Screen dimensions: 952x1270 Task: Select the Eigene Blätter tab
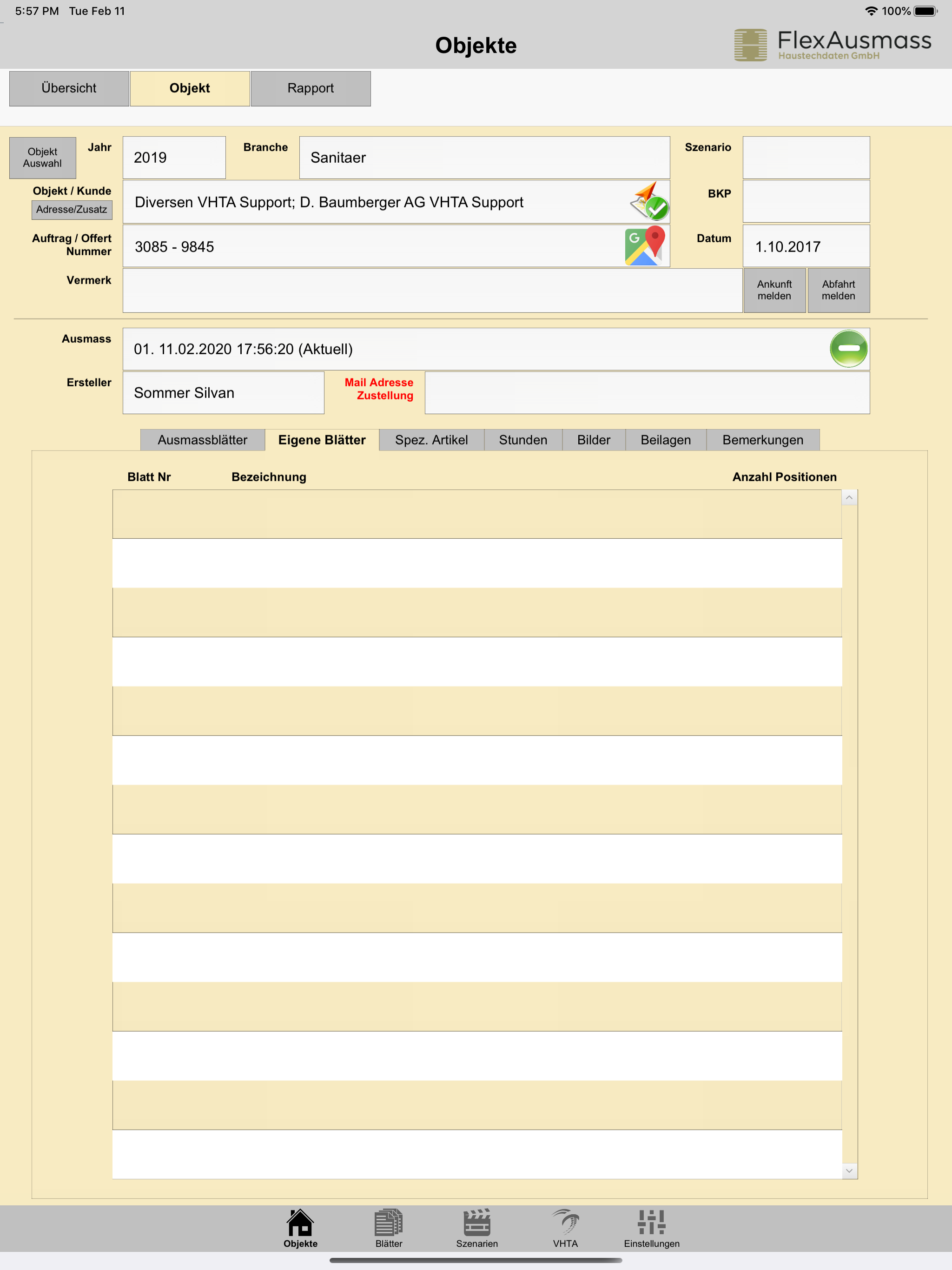[x=322, y=440]
